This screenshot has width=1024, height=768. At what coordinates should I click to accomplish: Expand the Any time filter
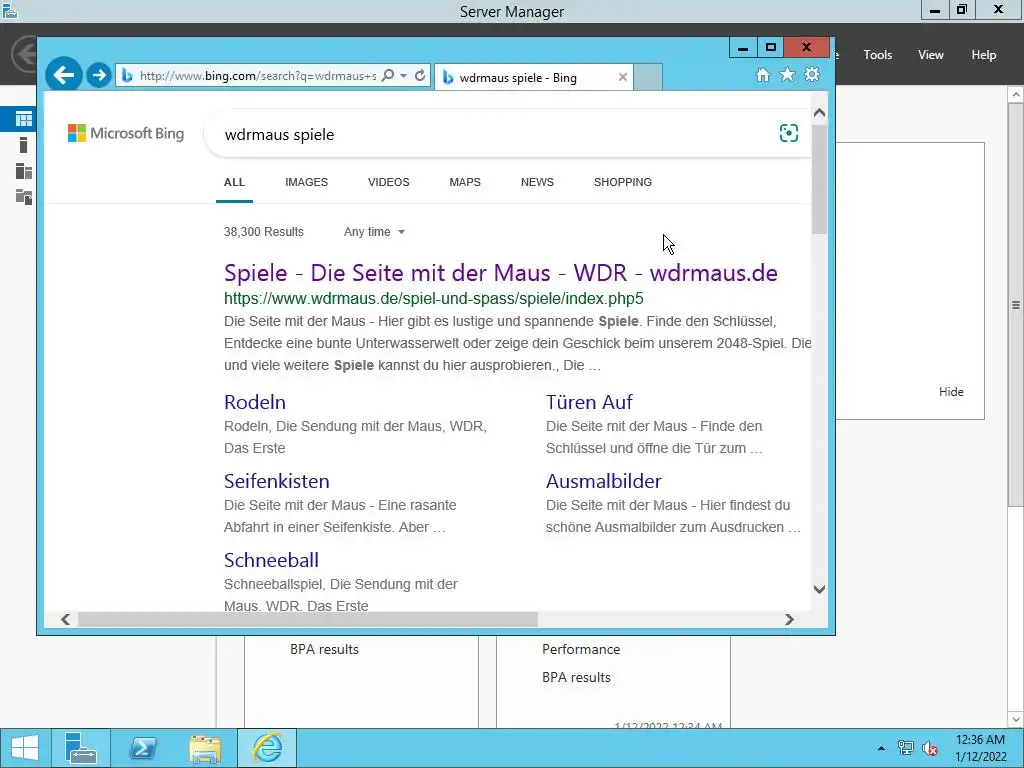pos(374,232)
